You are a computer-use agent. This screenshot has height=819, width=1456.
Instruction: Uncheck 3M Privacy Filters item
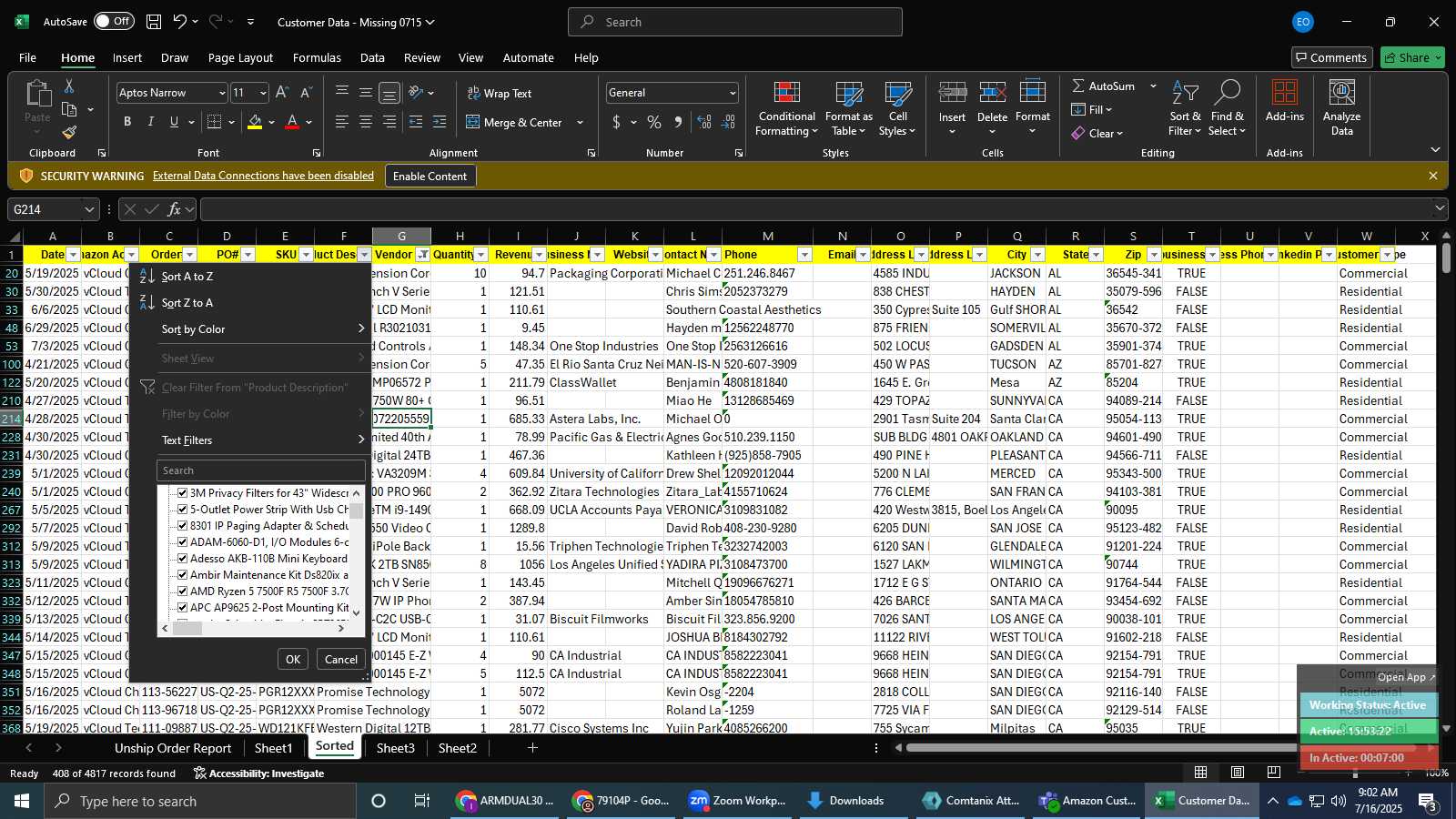point(182,493)
